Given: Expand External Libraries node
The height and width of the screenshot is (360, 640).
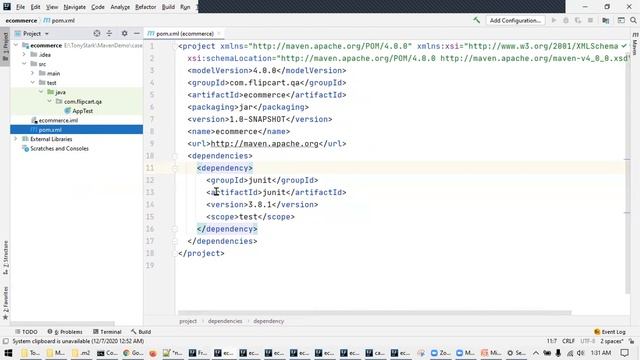Looking at the screenshot, I should pyautogui.click(x=16, y=139).
